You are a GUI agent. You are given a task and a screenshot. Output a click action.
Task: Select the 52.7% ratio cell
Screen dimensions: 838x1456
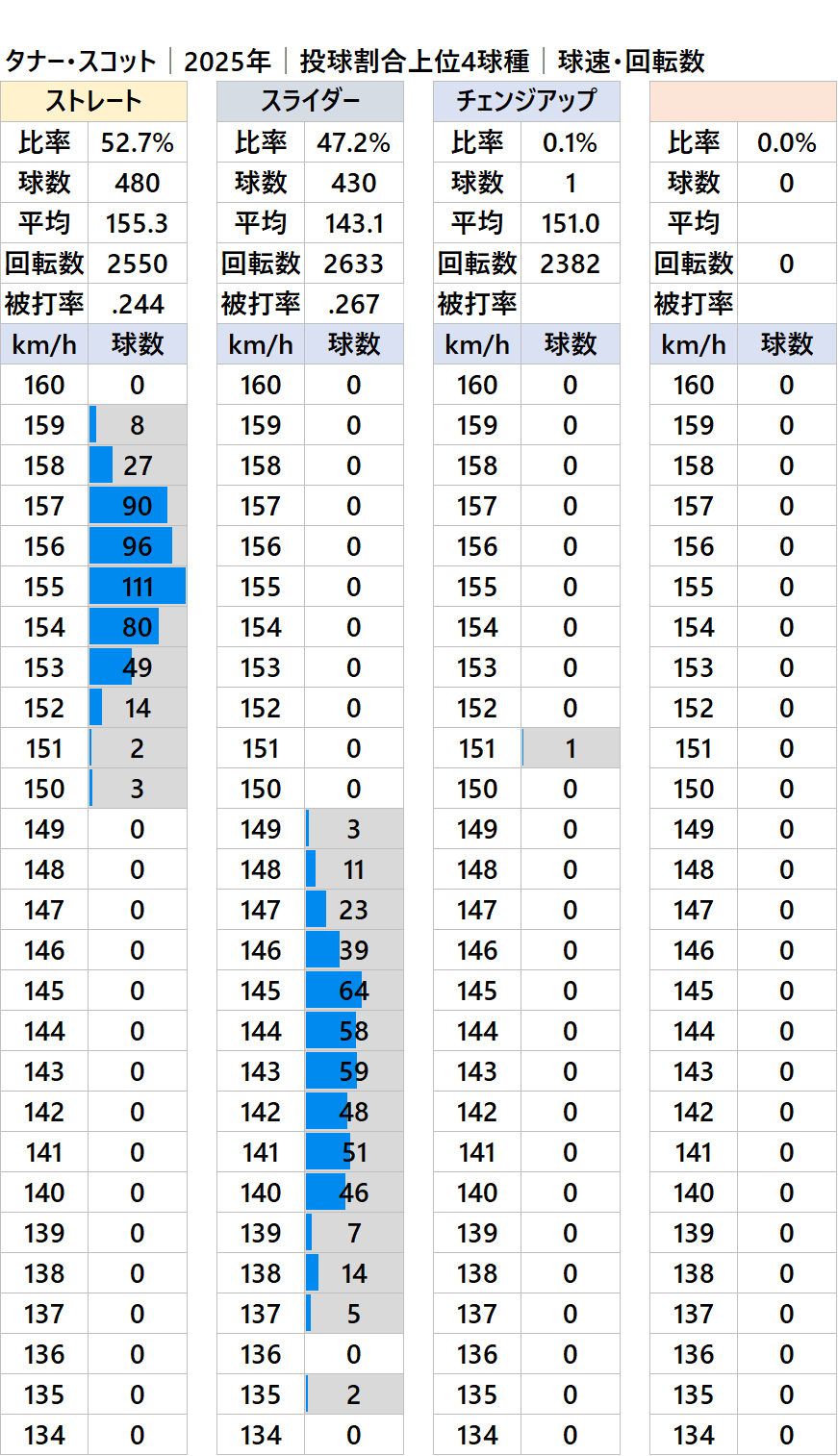coord(138,143)
